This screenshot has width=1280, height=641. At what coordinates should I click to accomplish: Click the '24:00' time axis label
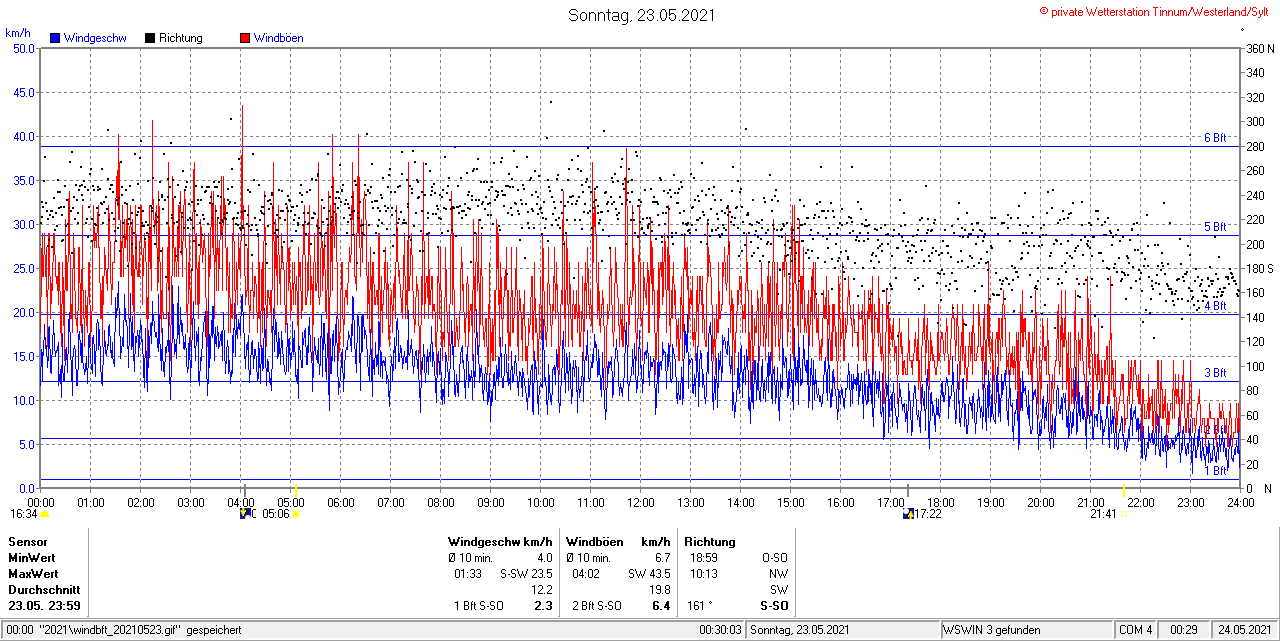(1240, 502)
